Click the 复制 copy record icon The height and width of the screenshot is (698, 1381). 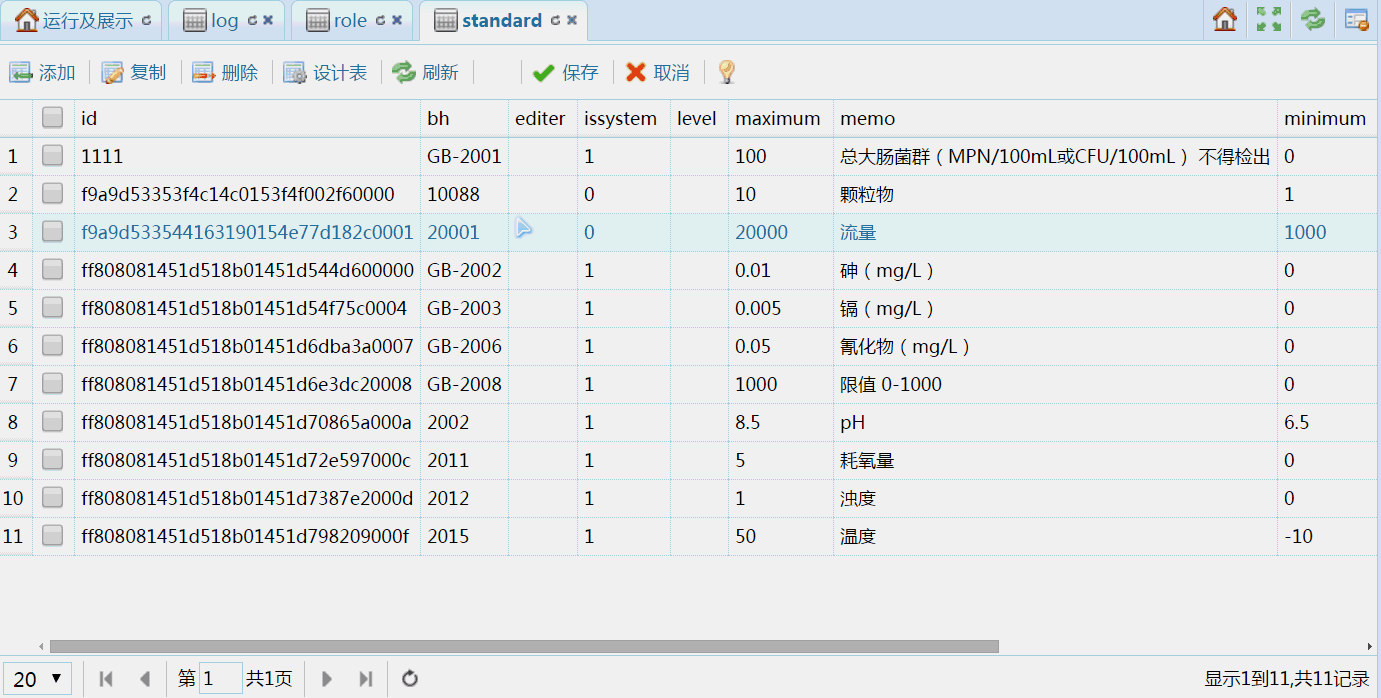click(134, 72)
